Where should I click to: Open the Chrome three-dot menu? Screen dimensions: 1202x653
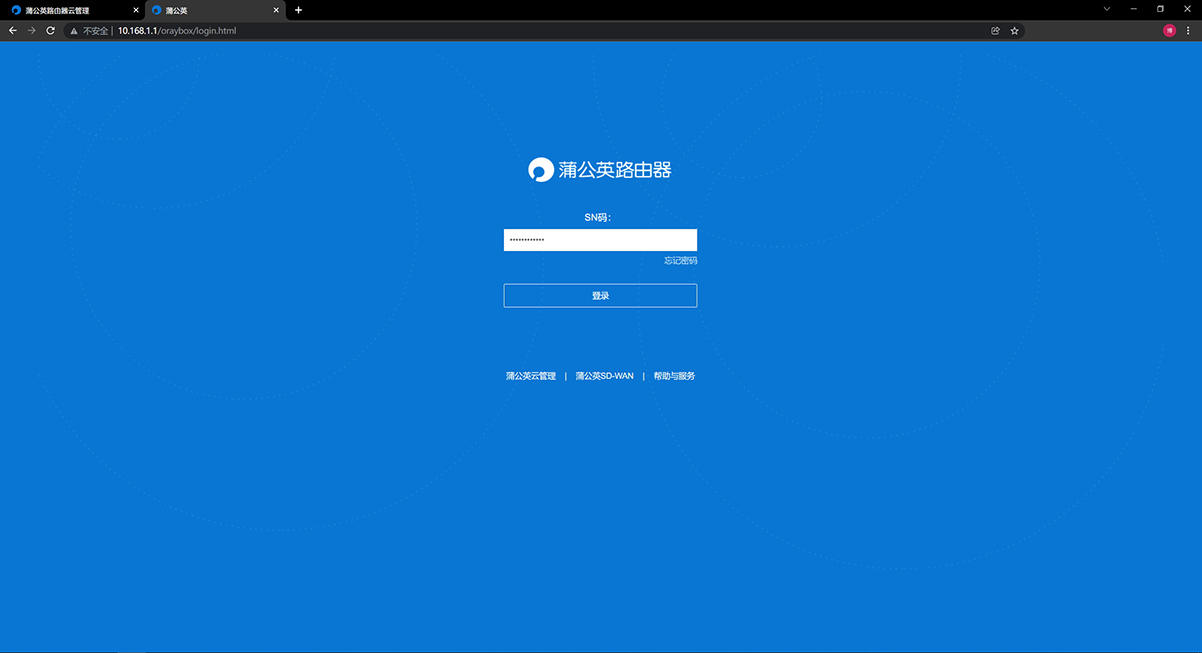tap(1188, 30)
